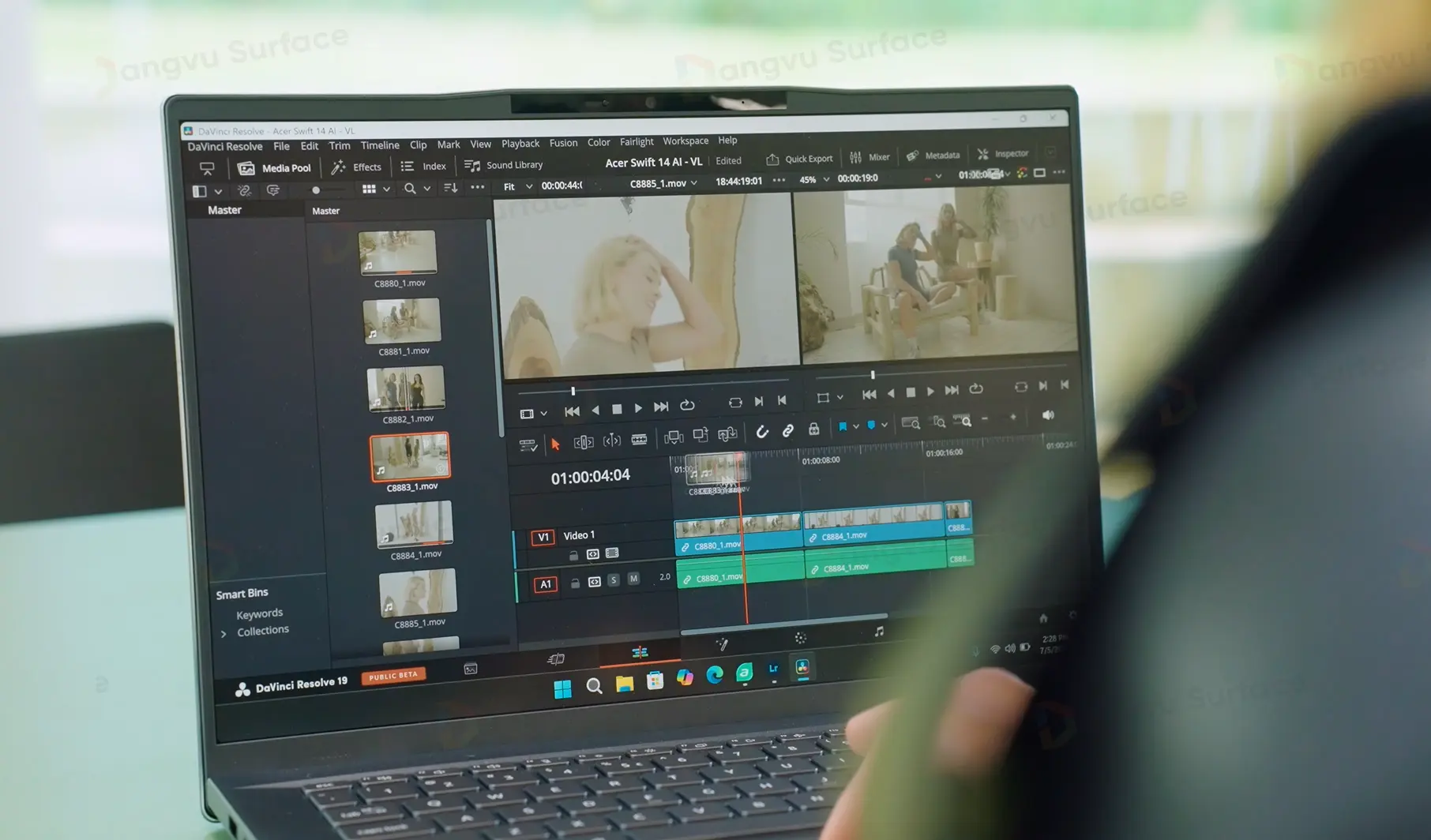Click the timeline viewer jog bar handle

coord(873,375)
